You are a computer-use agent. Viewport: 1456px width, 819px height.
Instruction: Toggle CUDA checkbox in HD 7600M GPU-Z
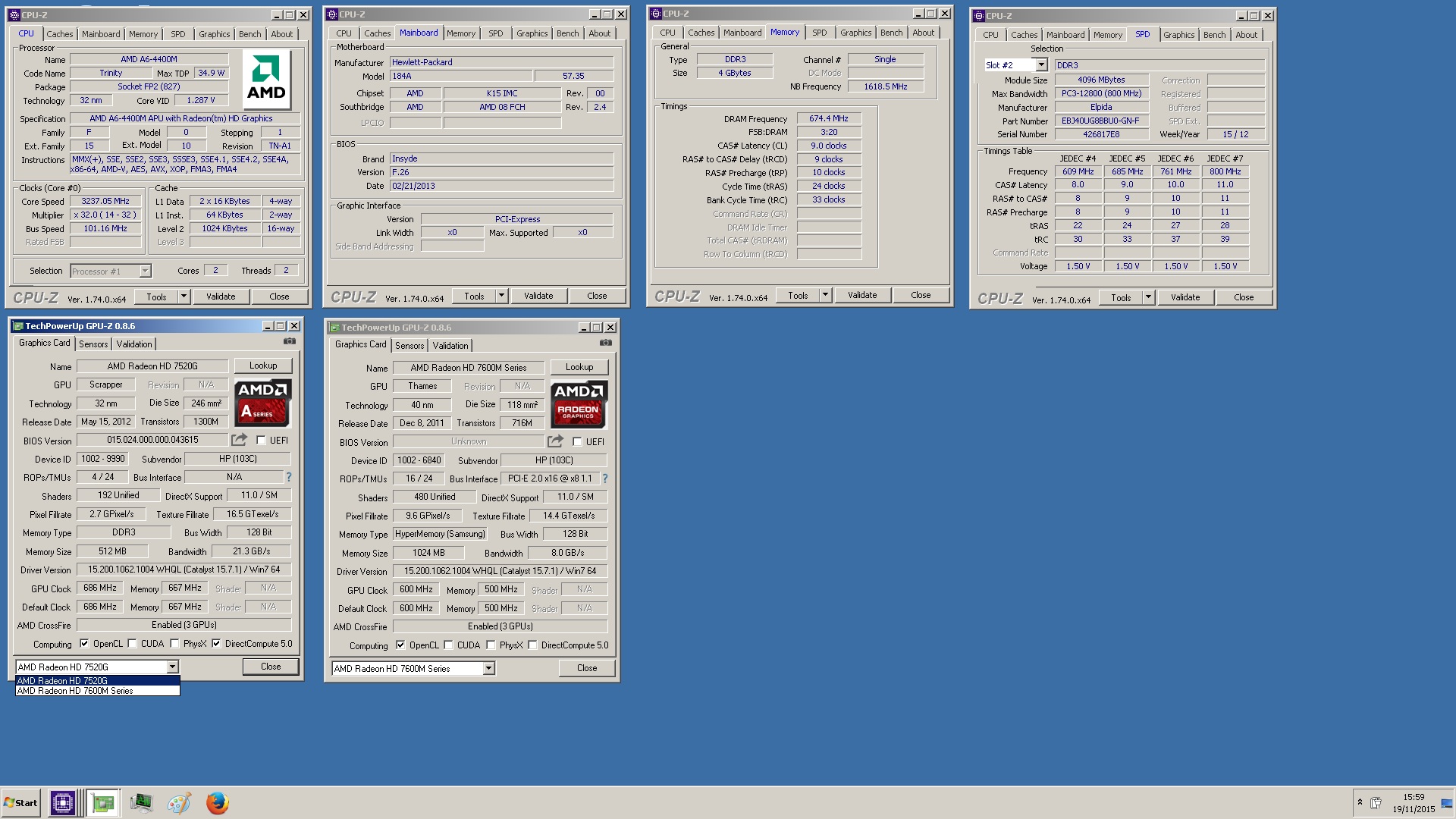tap(448, 645)
